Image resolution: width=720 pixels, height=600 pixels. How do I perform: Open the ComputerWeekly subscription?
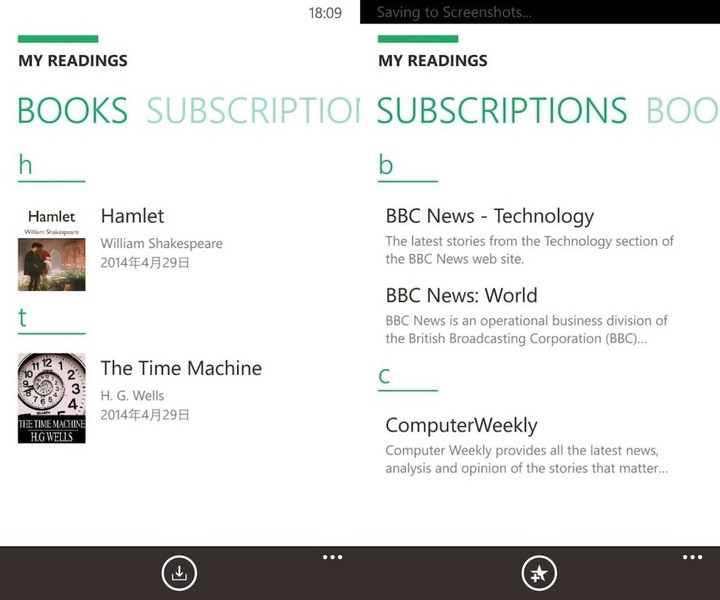coord(461,425)
